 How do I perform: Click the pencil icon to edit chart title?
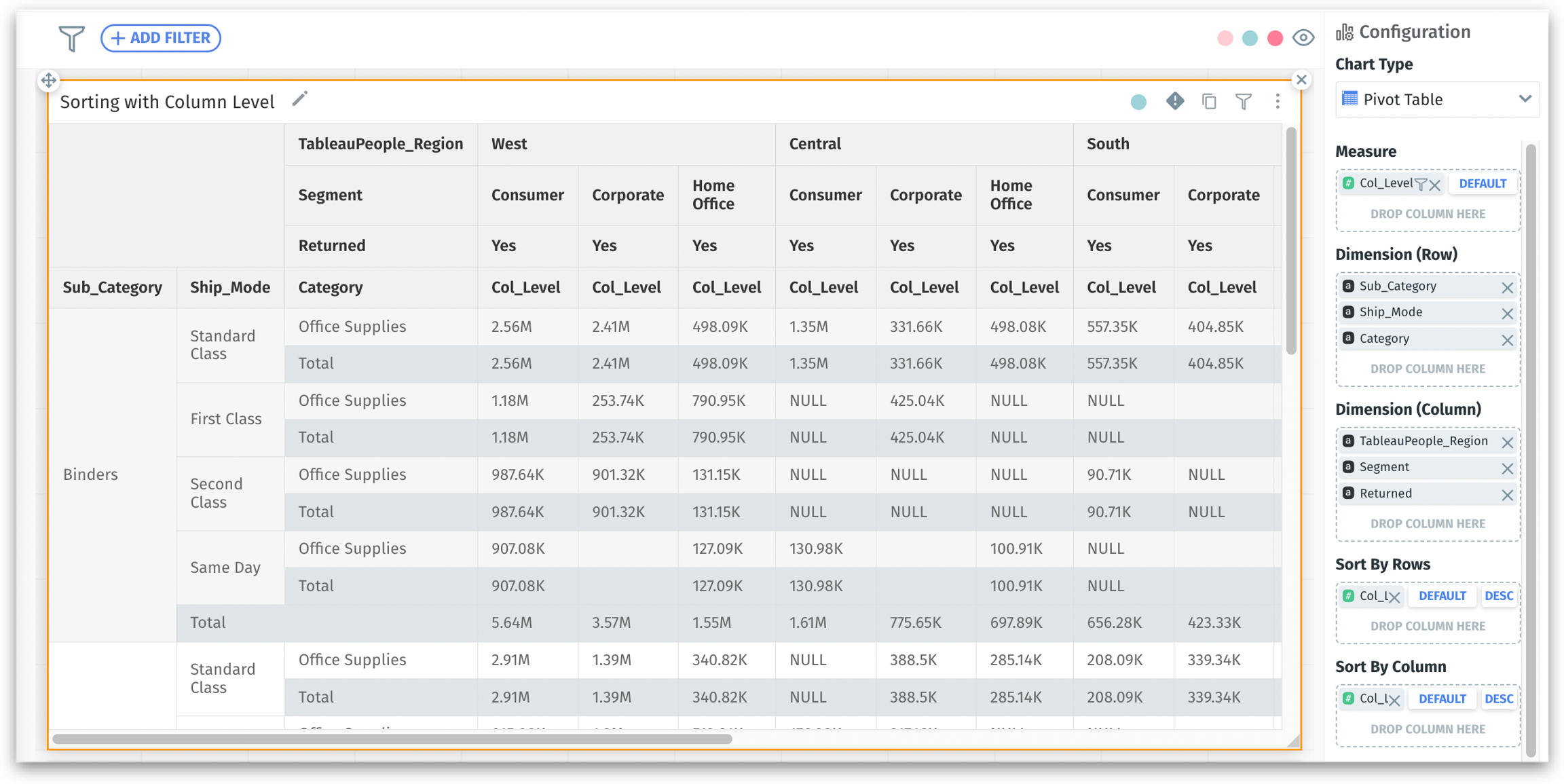click(299, 100)
